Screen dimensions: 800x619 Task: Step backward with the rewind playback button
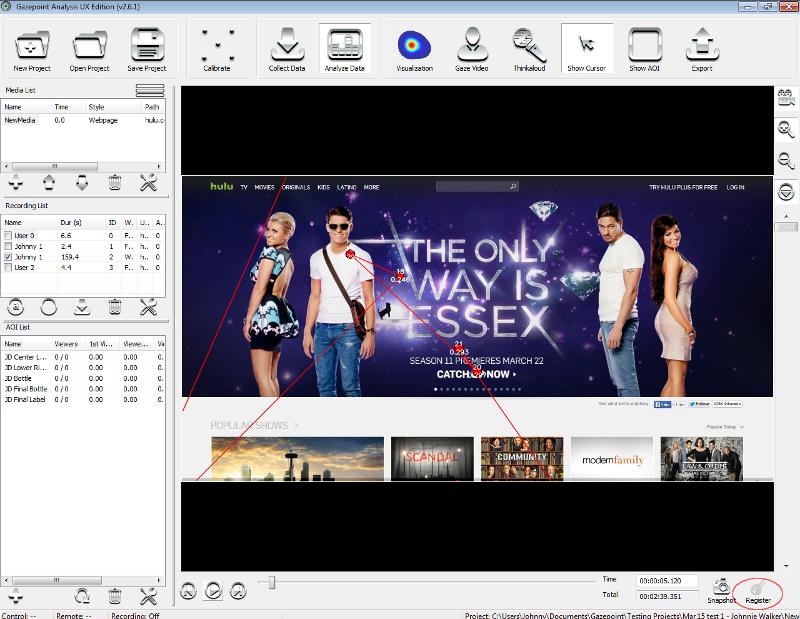click(x=188, y=591)
